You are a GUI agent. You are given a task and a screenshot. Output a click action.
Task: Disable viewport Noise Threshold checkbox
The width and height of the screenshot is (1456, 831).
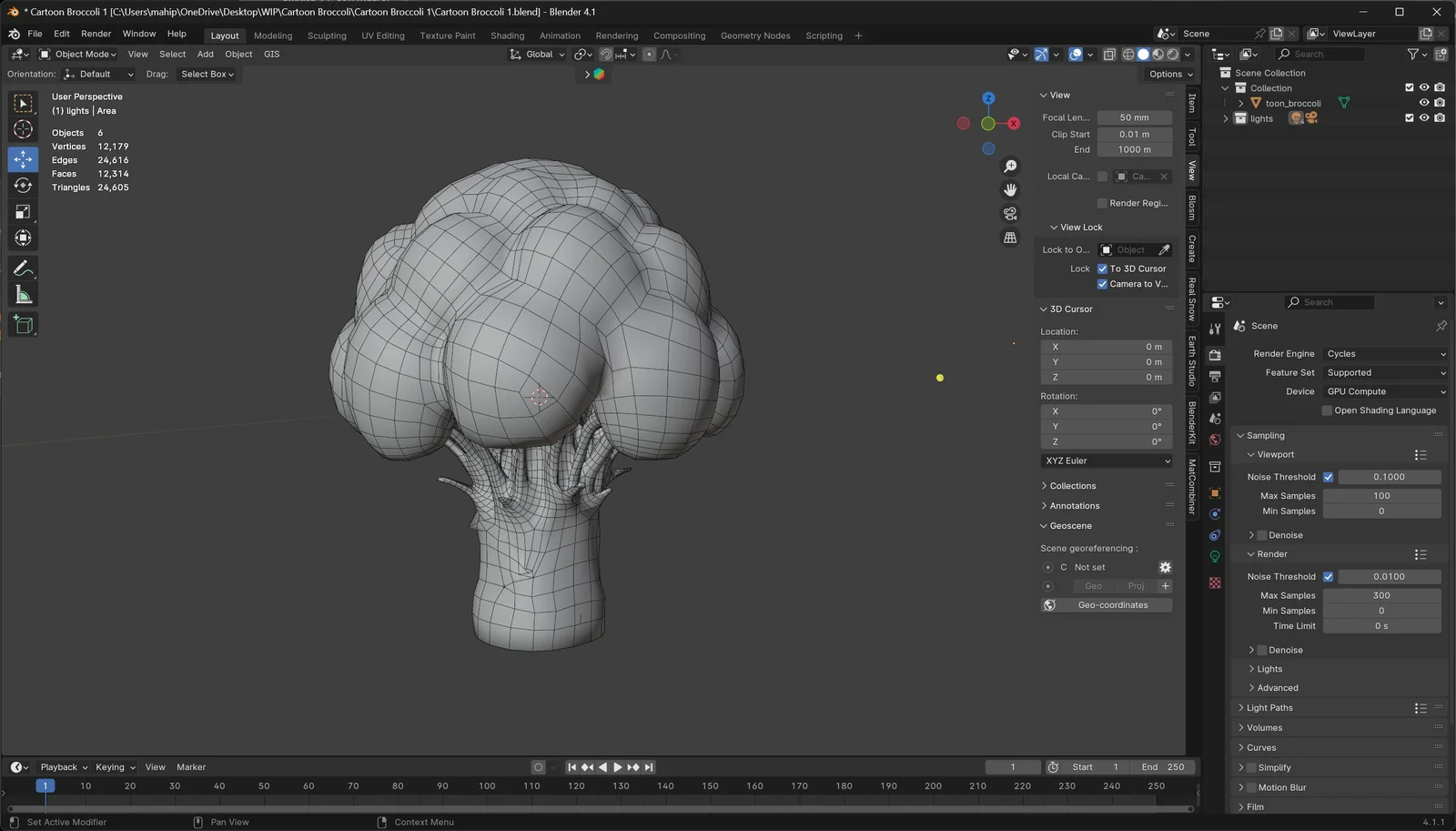1328,477
